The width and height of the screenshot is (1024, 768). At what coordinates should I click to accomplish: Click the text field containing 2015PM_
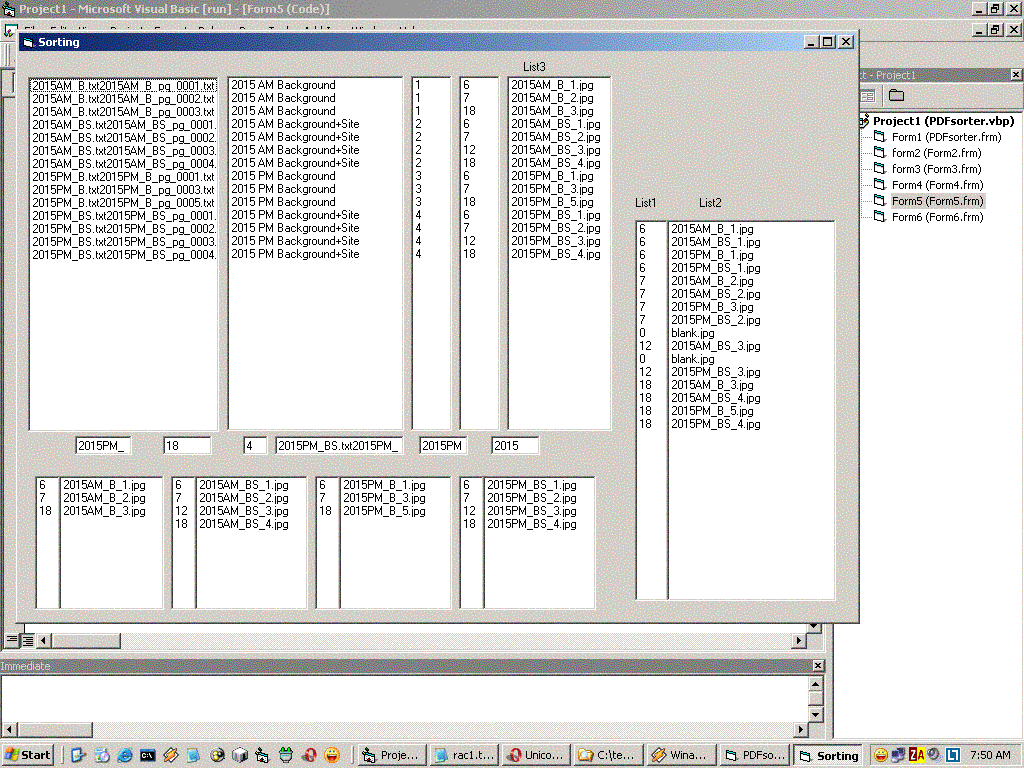coord(103,445)
